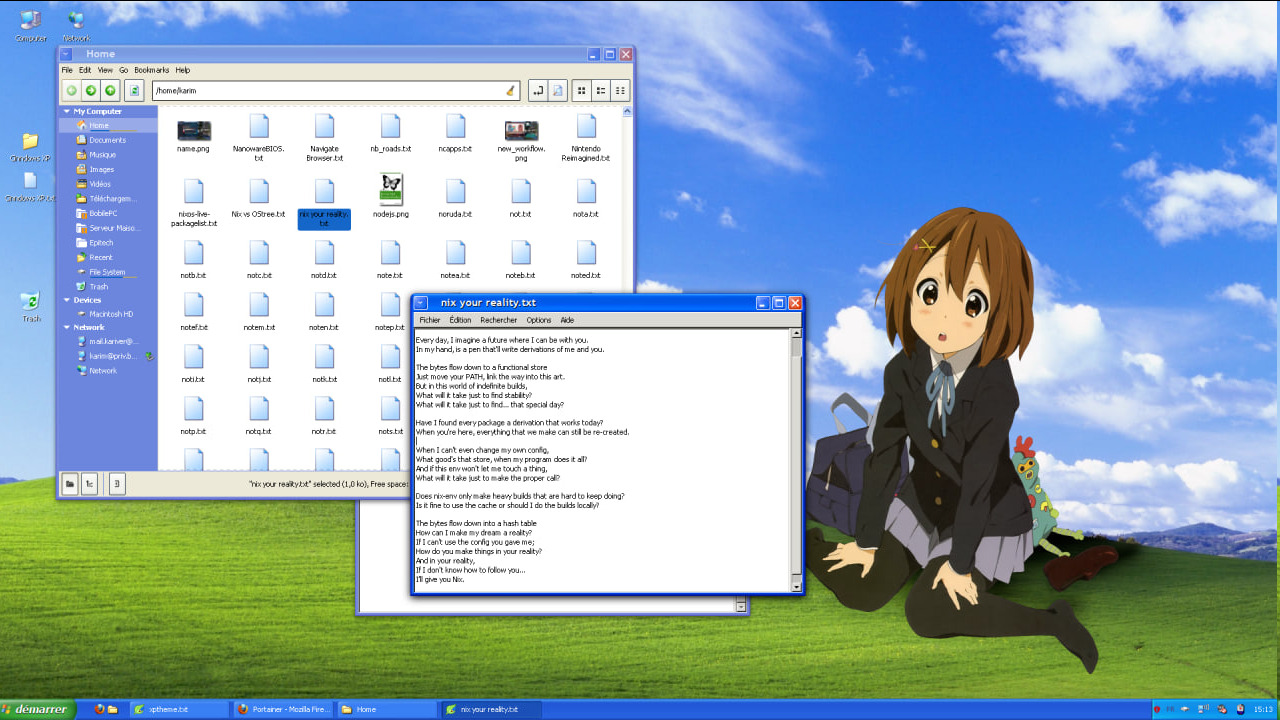The height and width of the screenshot is (720, 1280).
Task: Open the Bookmarks menu in file manager
Action: (x=151, y=70)
